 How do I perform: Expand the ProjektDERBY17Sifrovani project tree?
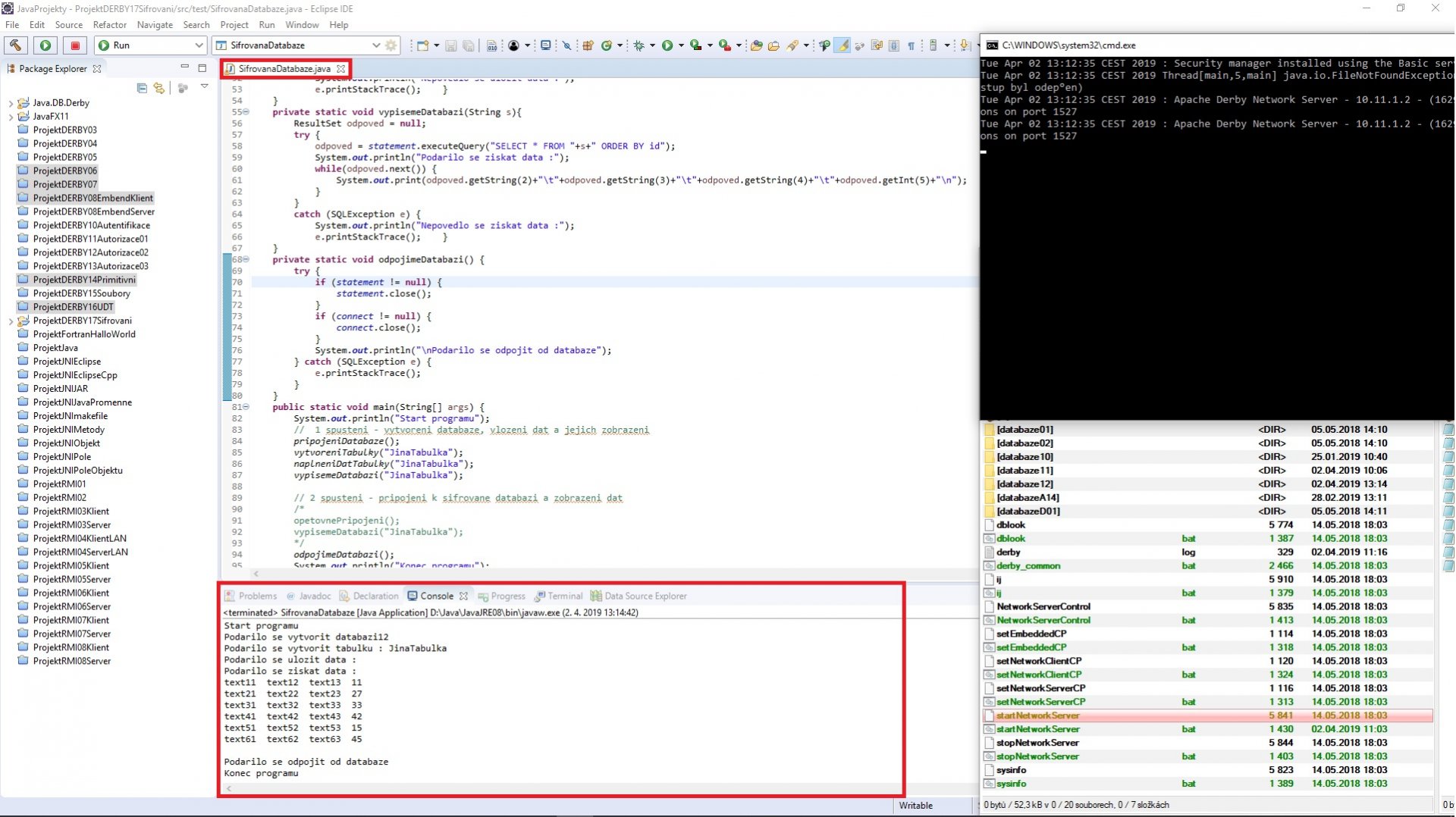point(11,321)
